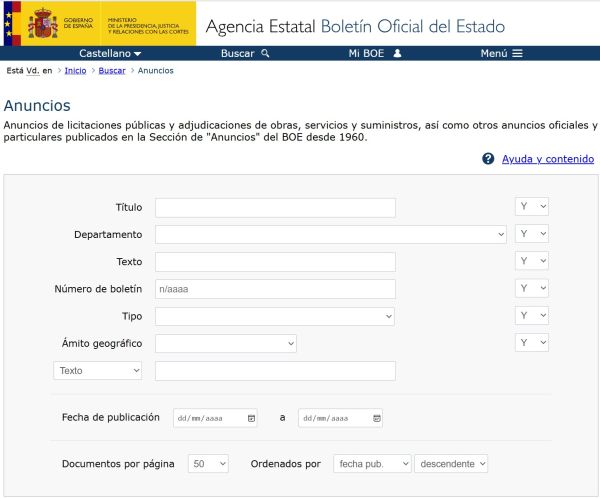
Task: Open the calendar picker of the end publication date
Action: (377, 418)
